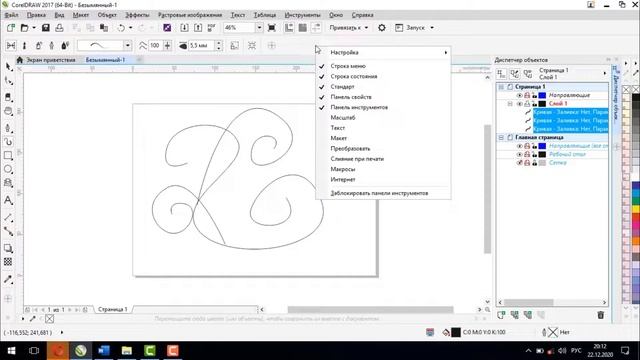Screen dimensions: 640x360
Task: Select the Connector tool
Action: point(8,231)
